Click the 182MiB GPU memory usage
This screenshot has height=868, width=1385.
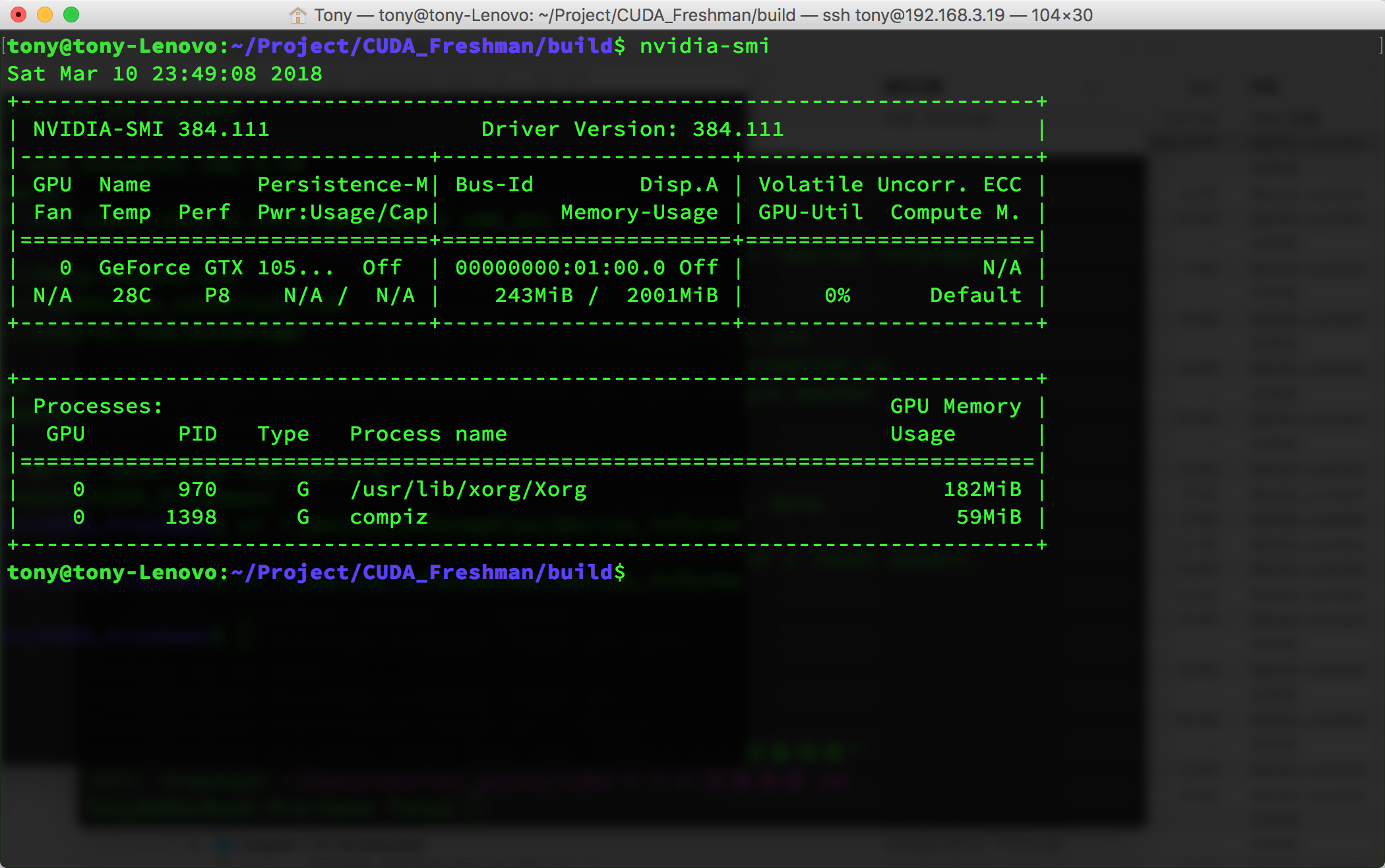coord(982,489)
